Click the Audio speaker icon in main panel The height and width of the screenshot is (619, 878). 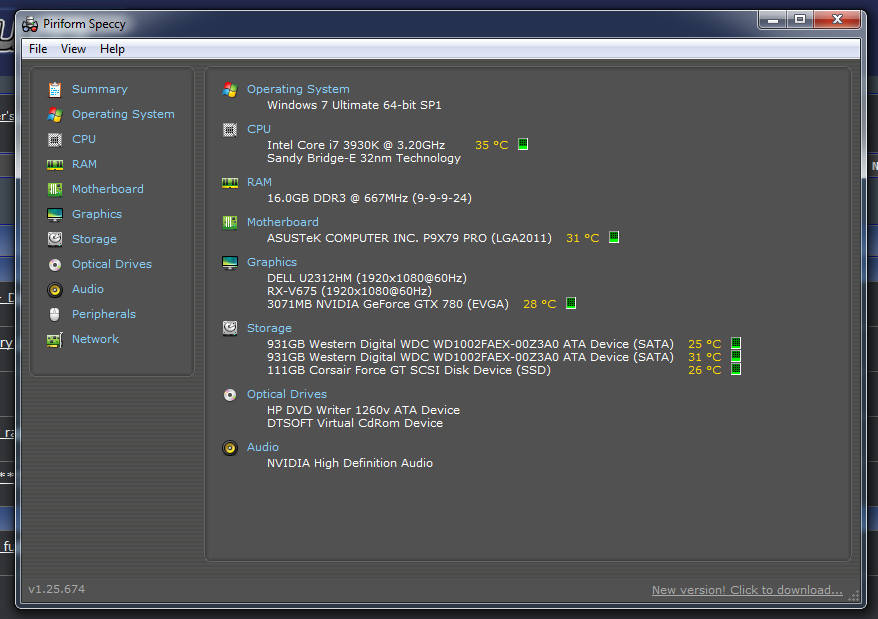[x=230, y=448]
